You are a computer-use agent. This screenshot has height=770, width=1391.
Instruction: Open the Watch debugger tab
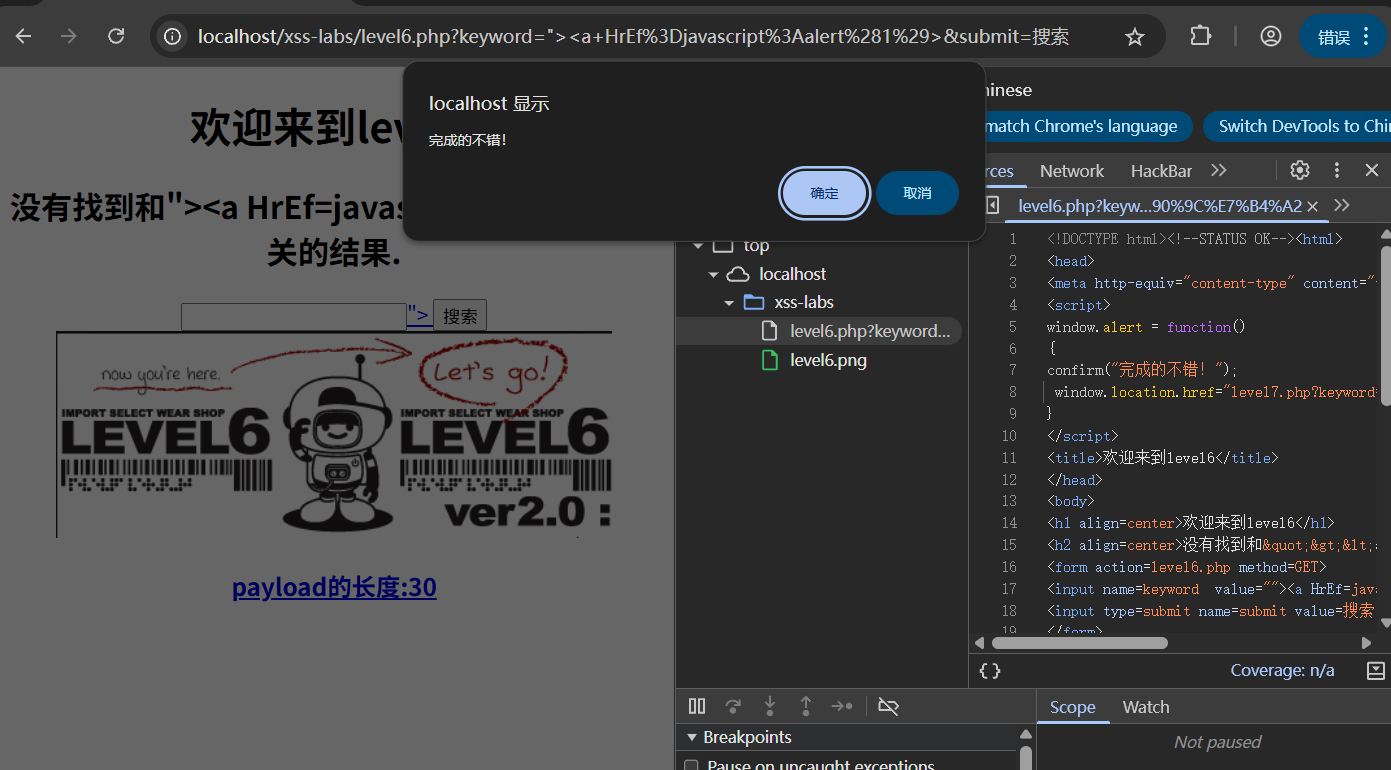(1146, 707)
